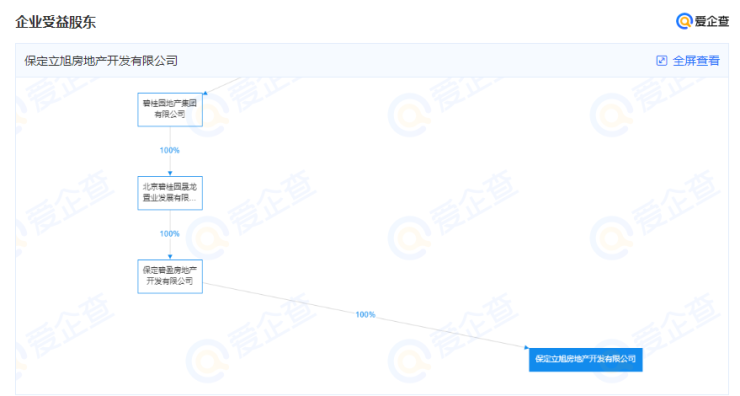Screen dimensions: 740x396
Task: Select the 北京碧桂园晟龙置业发展 node
Action: (x=170, y=193)
